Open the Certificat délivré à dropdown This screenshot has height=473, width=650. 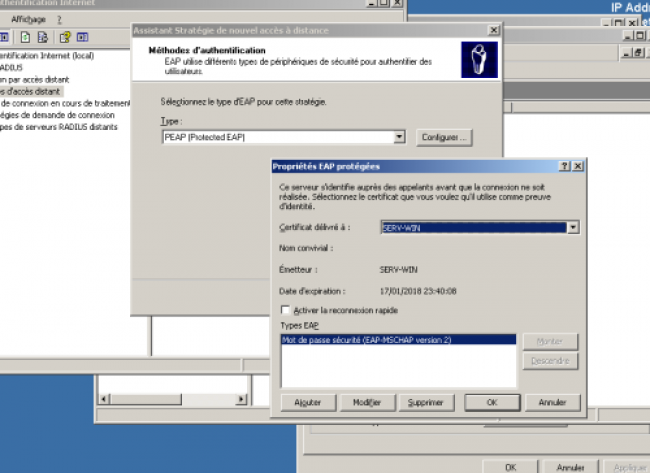573,228
